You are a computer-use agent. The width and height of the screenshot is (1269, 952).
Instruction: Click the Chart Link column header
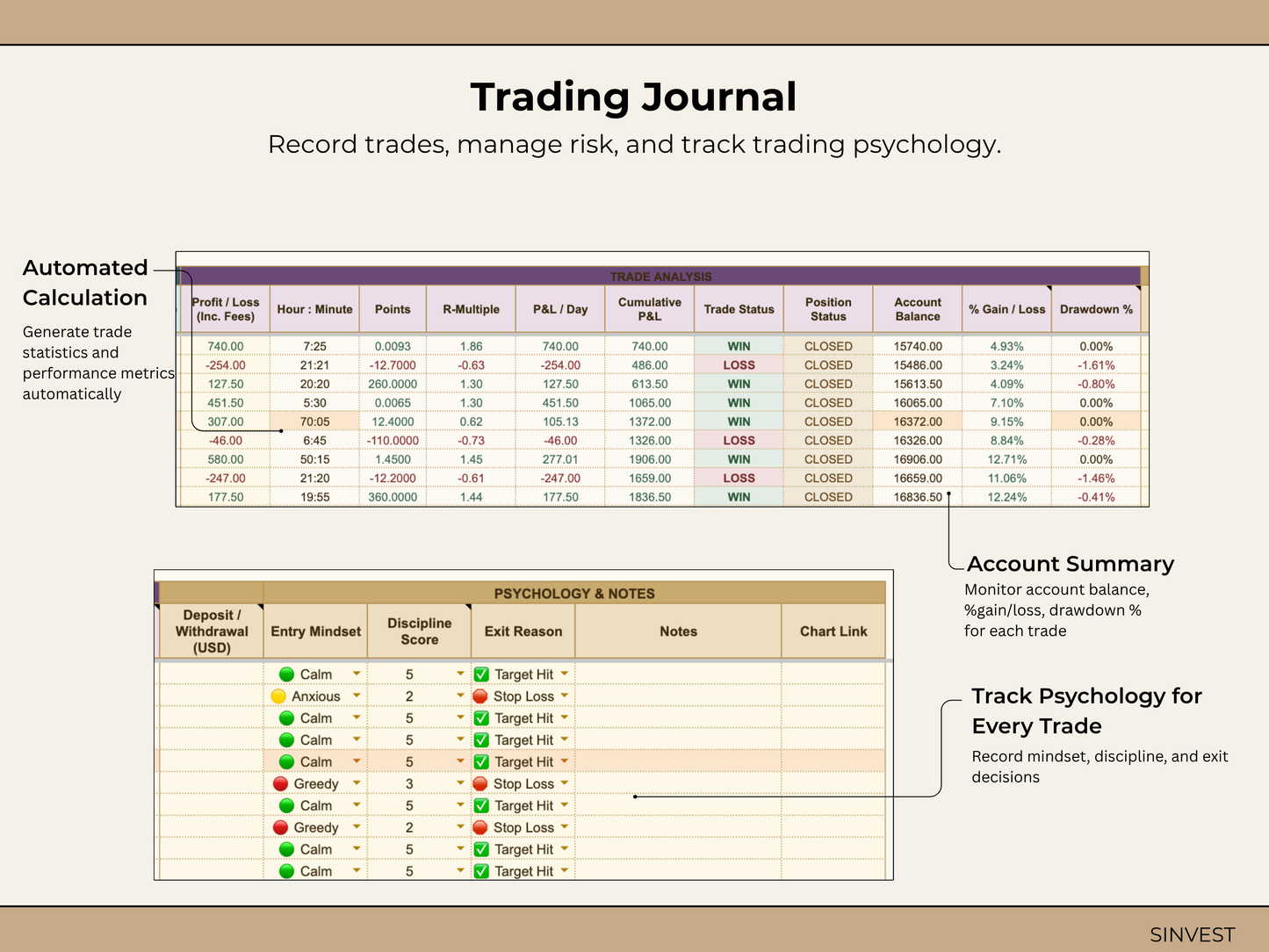point(833,631)
